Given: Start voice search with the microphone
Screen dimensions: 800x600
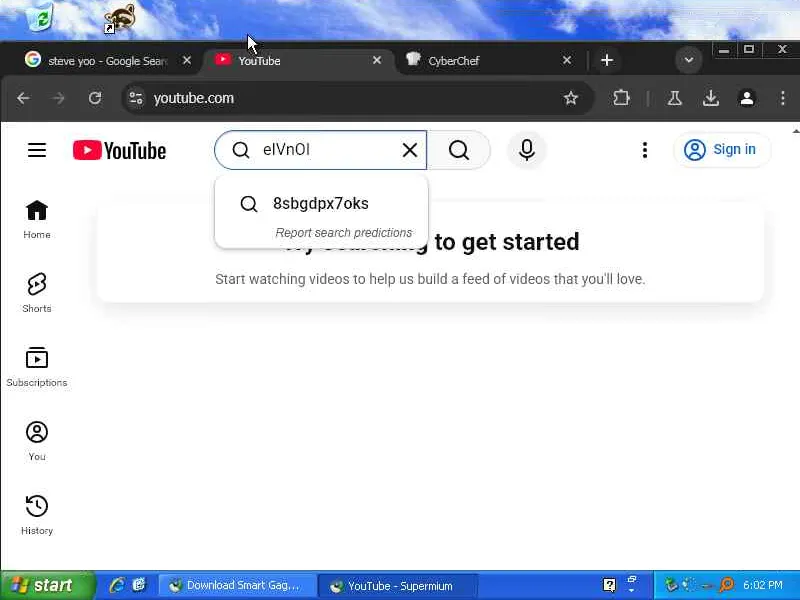Looking at the screenshot, I should pyautogui.click(x=527, y=150).
